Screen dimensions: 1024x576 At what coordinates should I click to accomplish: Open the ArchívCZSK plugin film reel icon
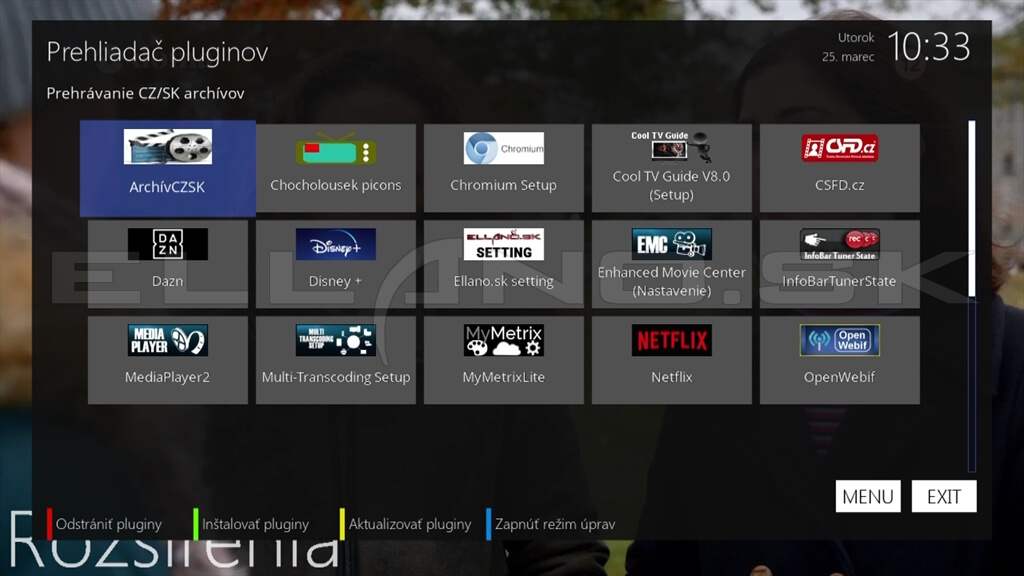pos(168,146)
